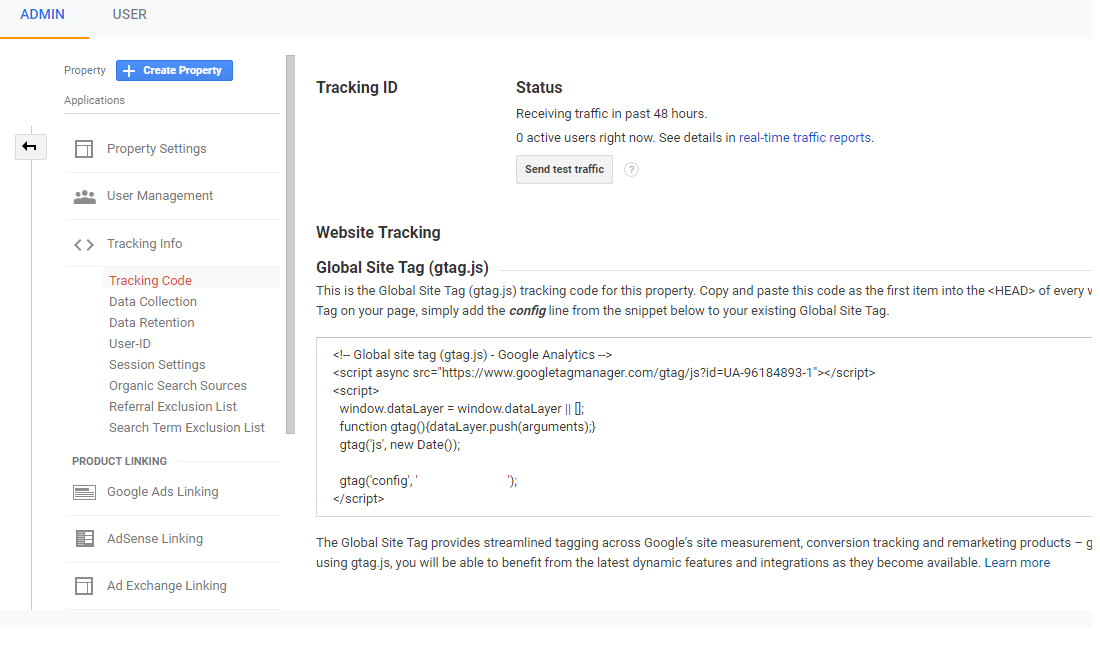Click the AdSense Linking icon
1100x648 pixels.
(84, 539)
